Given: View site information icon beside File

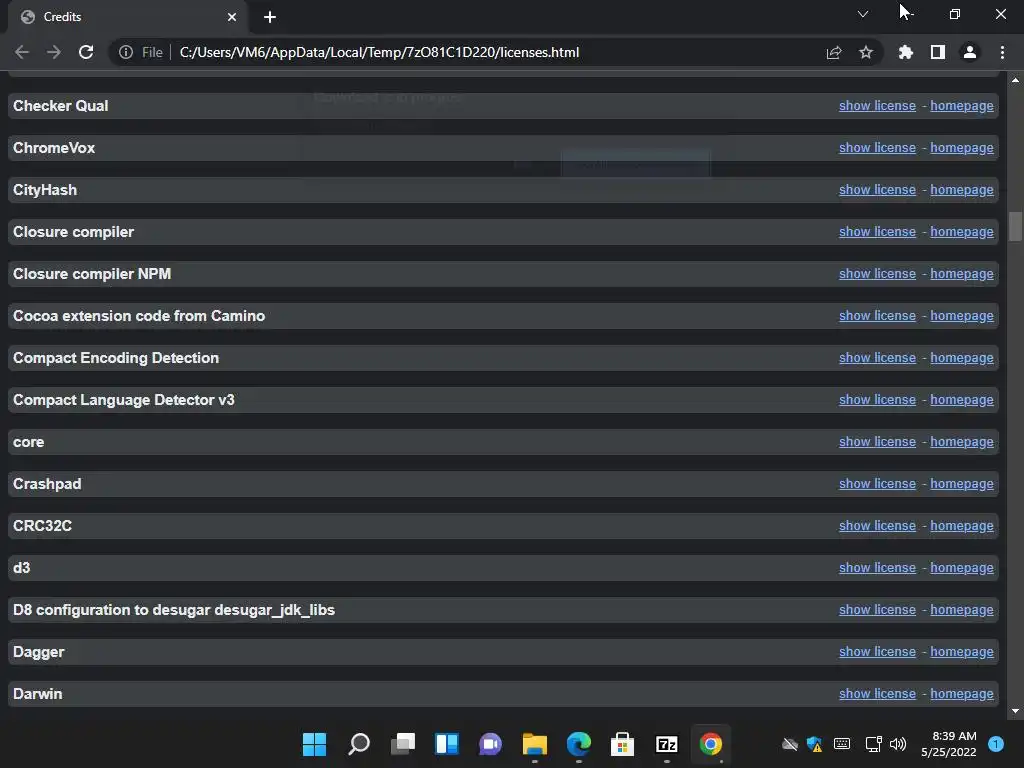Looking at the screenshot, I should [125, 52].
